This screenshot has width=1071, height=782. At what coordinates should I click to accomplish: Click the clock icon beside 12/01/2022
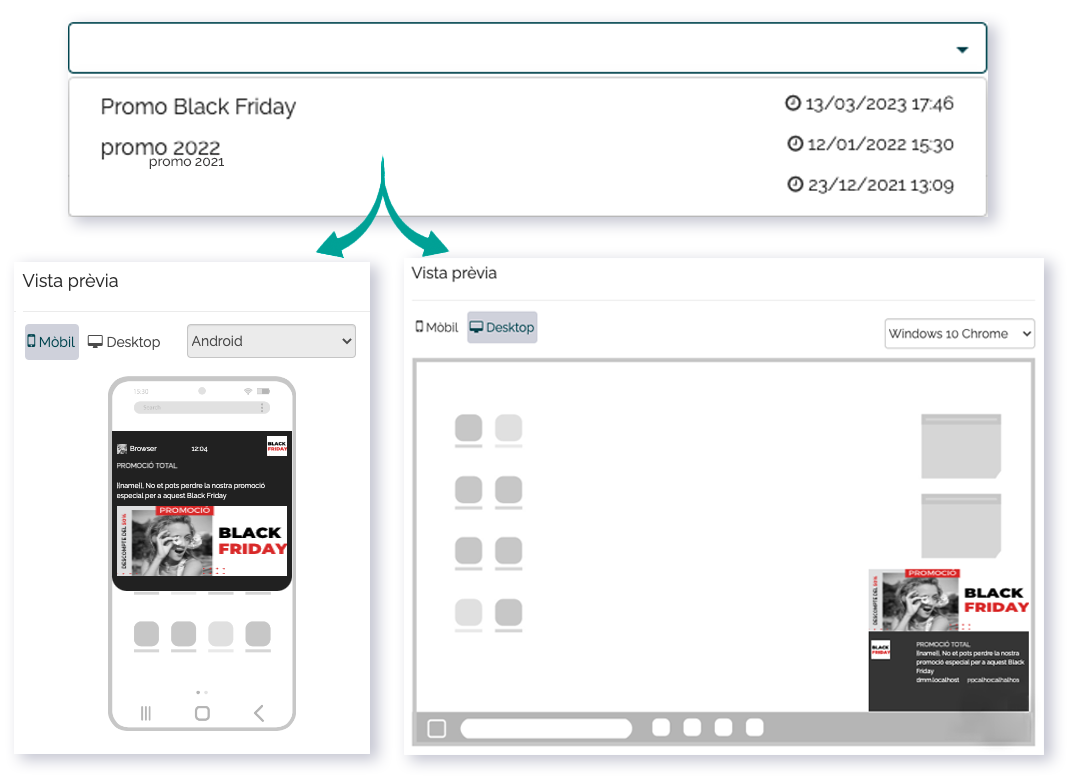(795, 143)
